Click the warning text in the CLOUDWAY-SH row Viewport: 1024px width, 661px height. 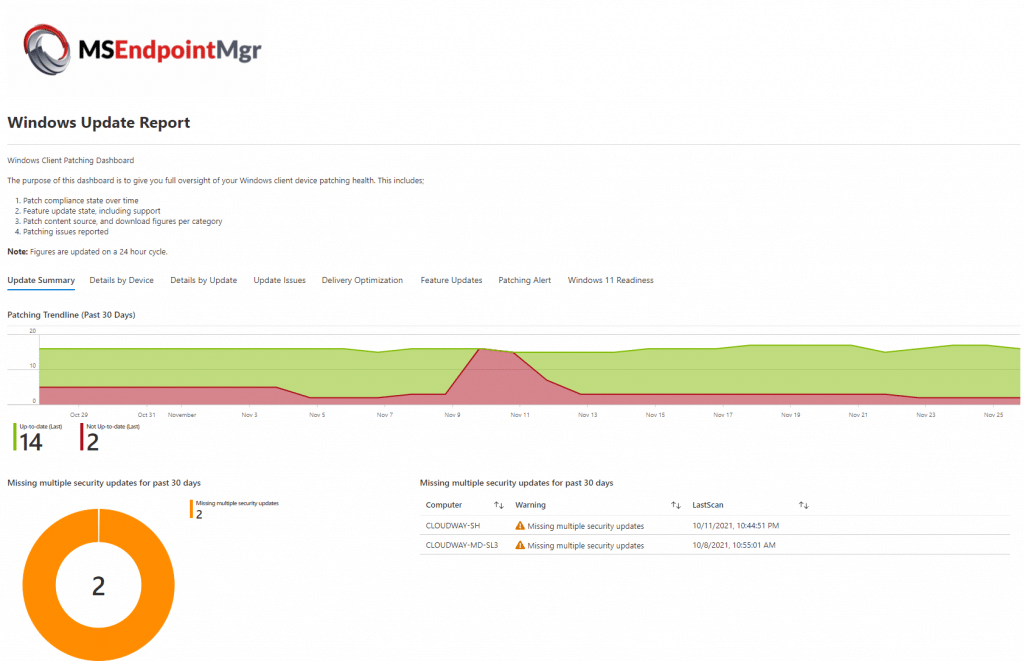(x=586, y=526)
